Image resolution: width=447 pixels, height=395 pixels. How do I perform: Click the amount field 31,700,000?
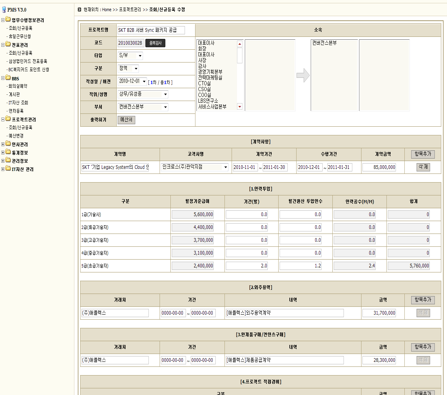point(379,313)
